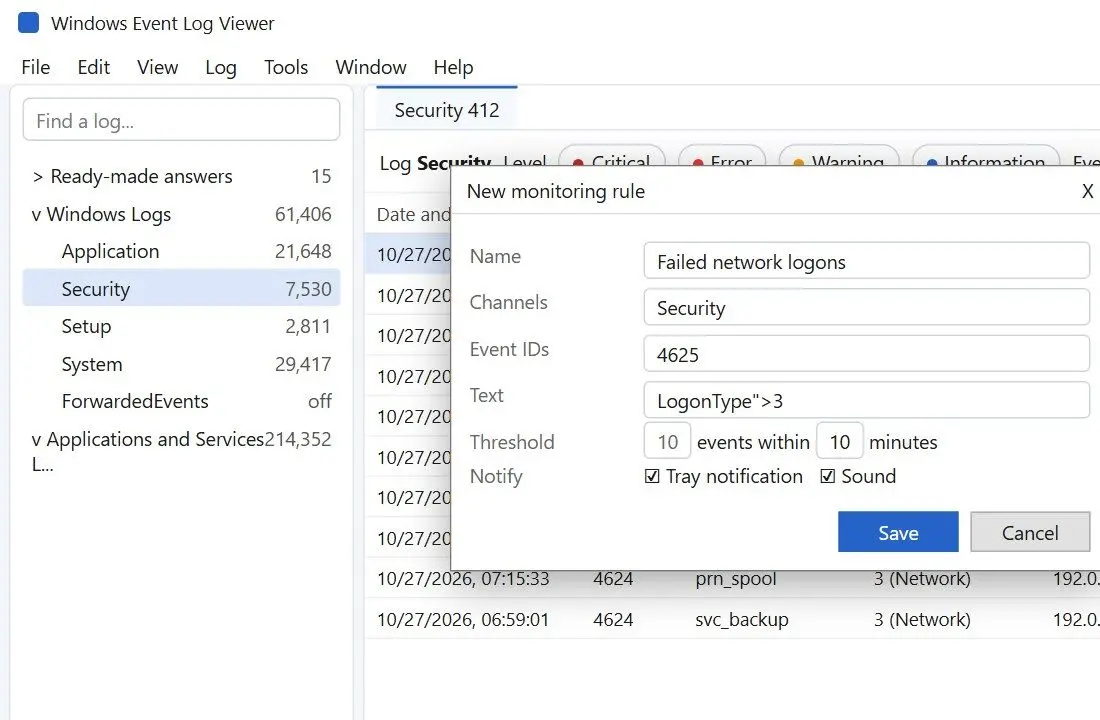Focus the Find a log search box

(181, 120)
